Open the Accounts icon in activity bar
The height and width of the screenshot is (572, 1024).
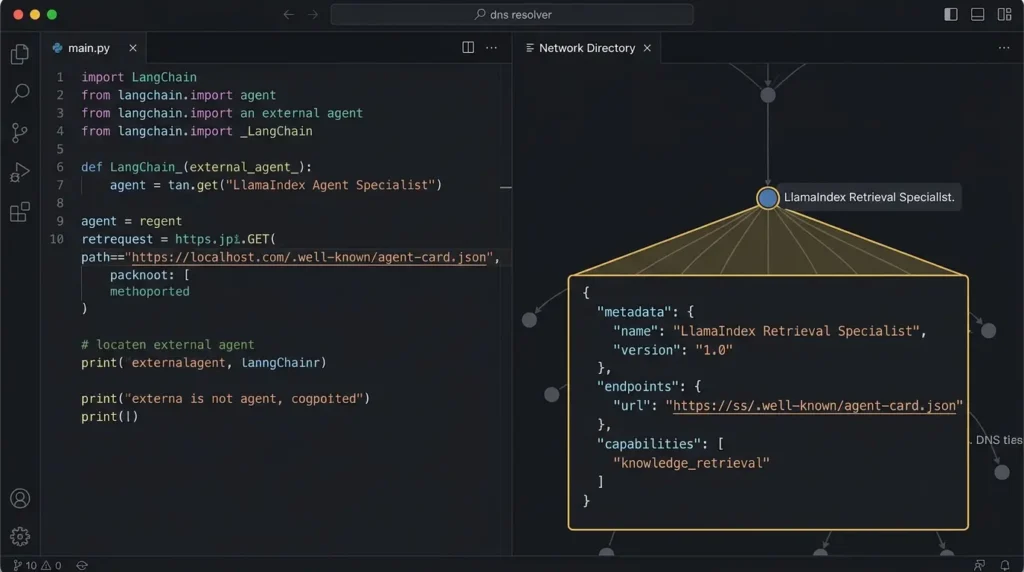[20, 498]
